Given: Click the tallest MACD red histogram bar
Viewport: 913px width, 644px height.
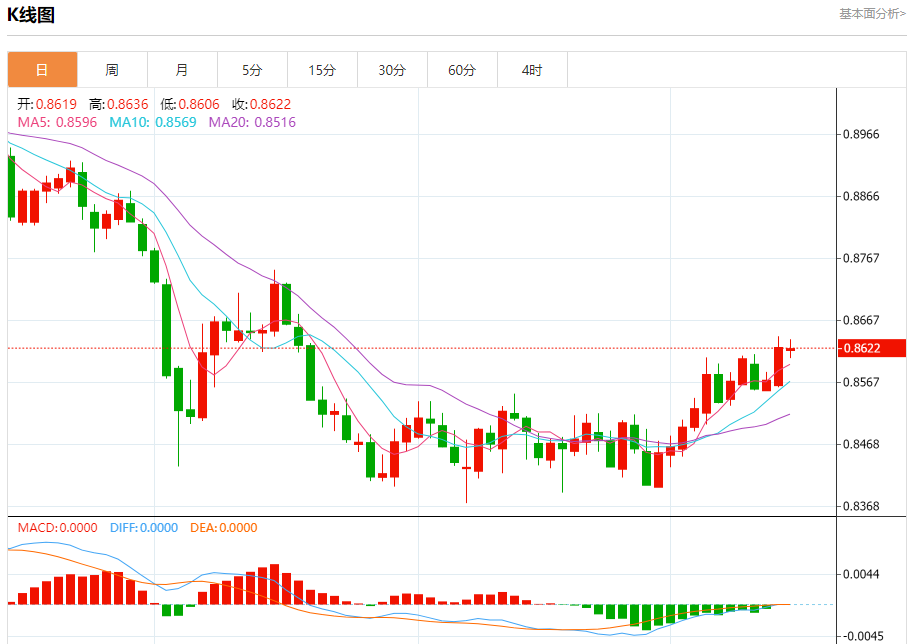Looking at the screenshot, I should tap(275, 584).
